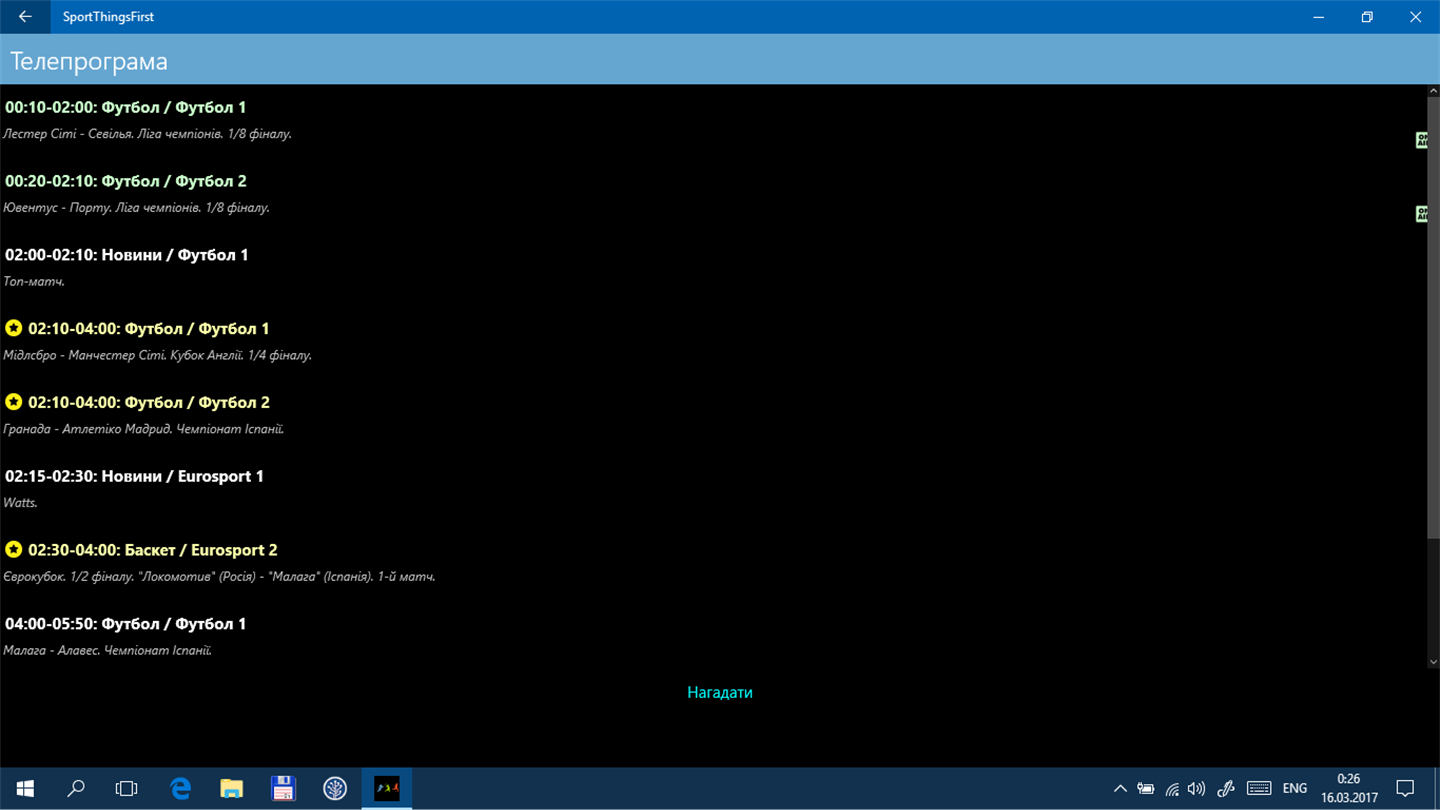Click the Єврокубок 'Локомотив' - 'Малага' description

click(219, 577)
